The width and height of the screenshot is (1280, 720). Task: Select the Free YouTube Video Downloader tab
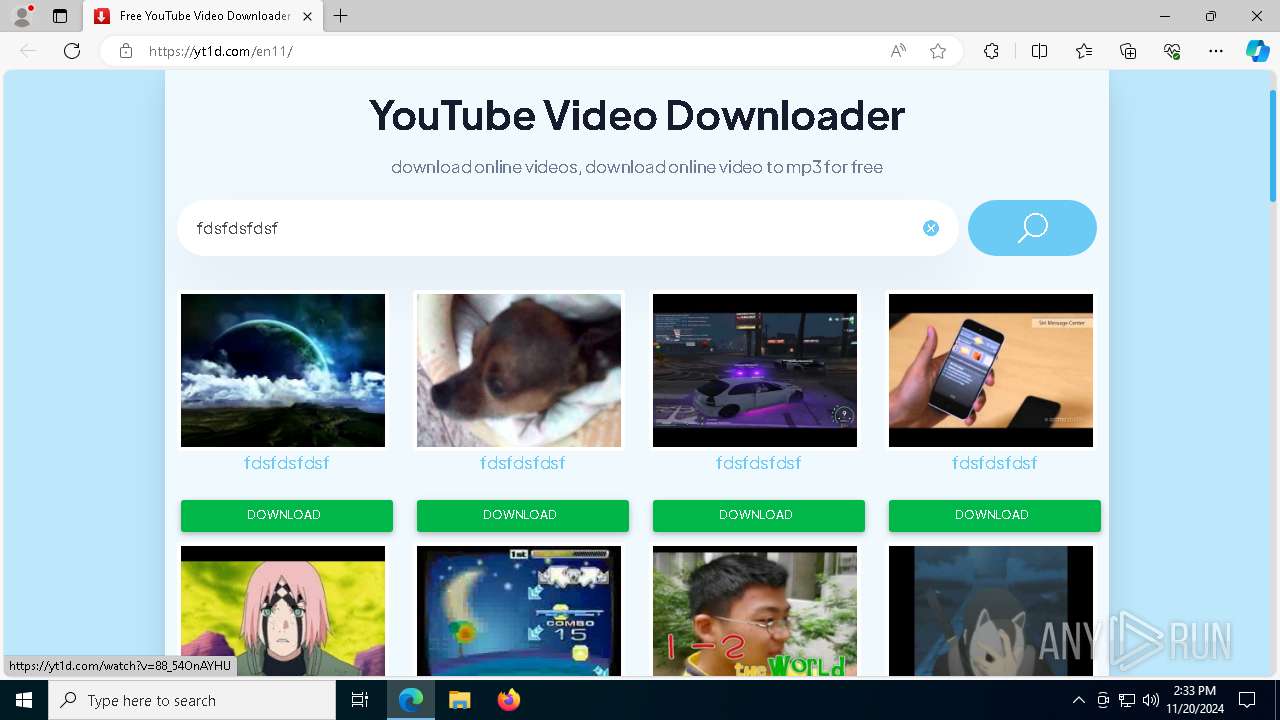coord(203,16)
